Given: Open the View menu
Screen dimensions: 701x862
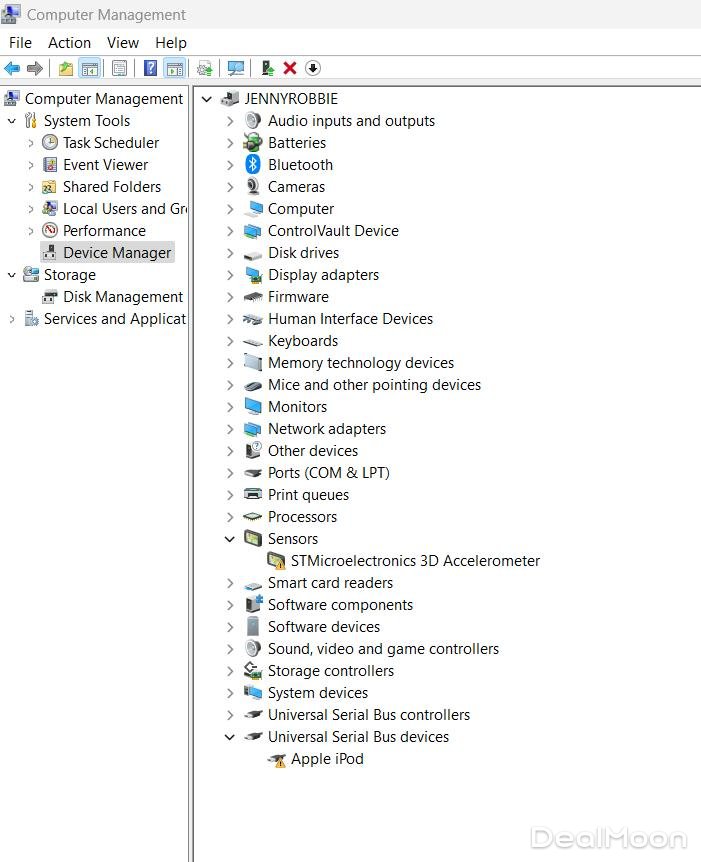Looking at the screenshot, I should point(123,43).
